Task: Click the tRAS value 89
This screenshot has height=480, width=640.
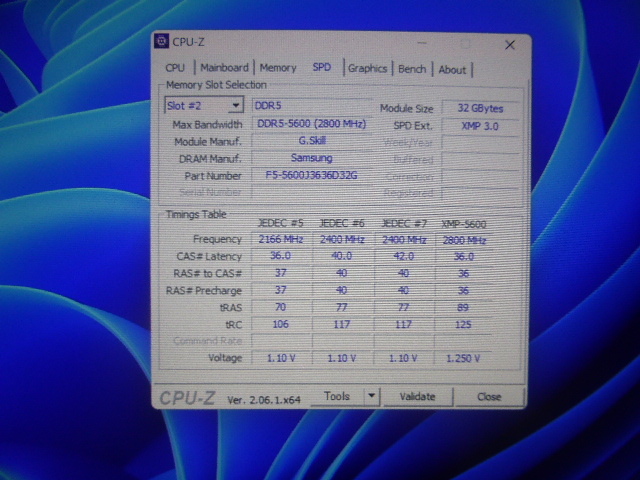Action: point(463,307)
